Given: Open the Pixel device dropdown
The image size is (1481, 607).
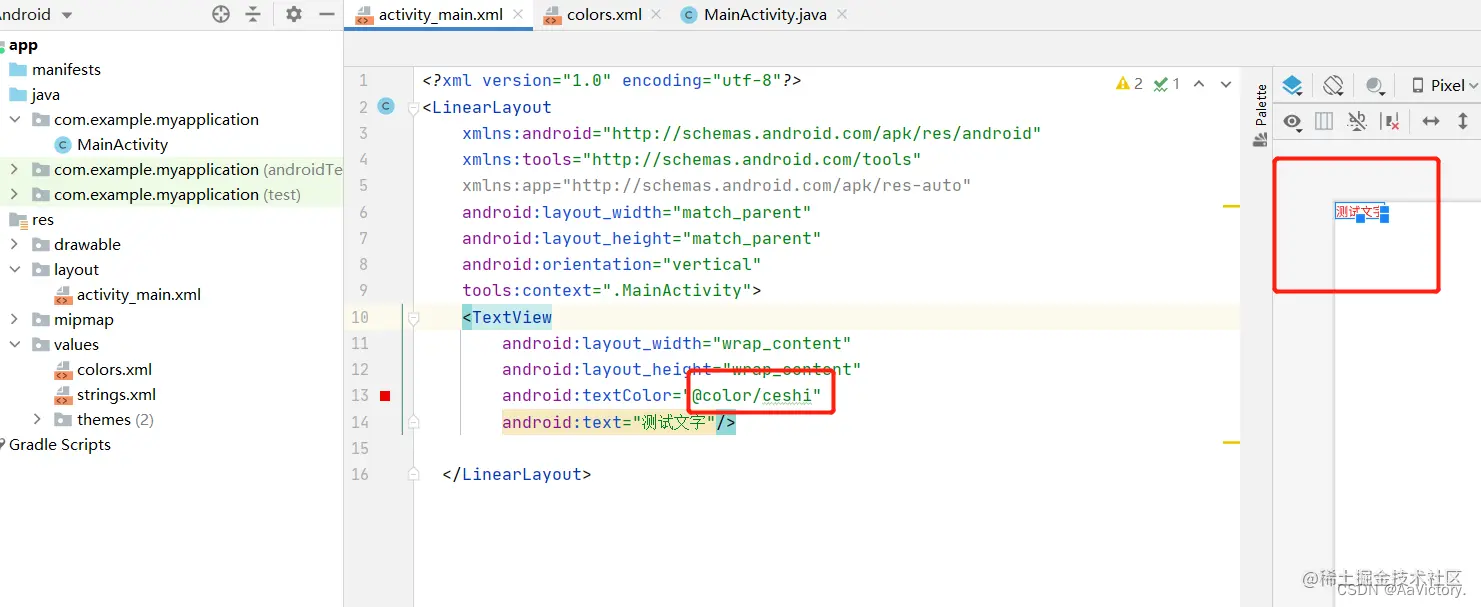Looking at the screenshot, I should tap(1444, 86).
